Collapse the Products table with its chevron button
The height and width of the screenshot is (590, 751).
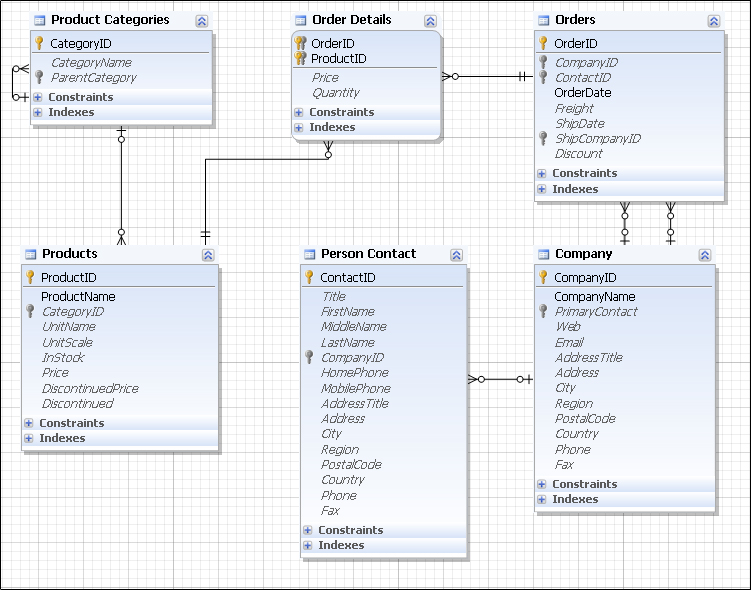[x=207, y=255]
